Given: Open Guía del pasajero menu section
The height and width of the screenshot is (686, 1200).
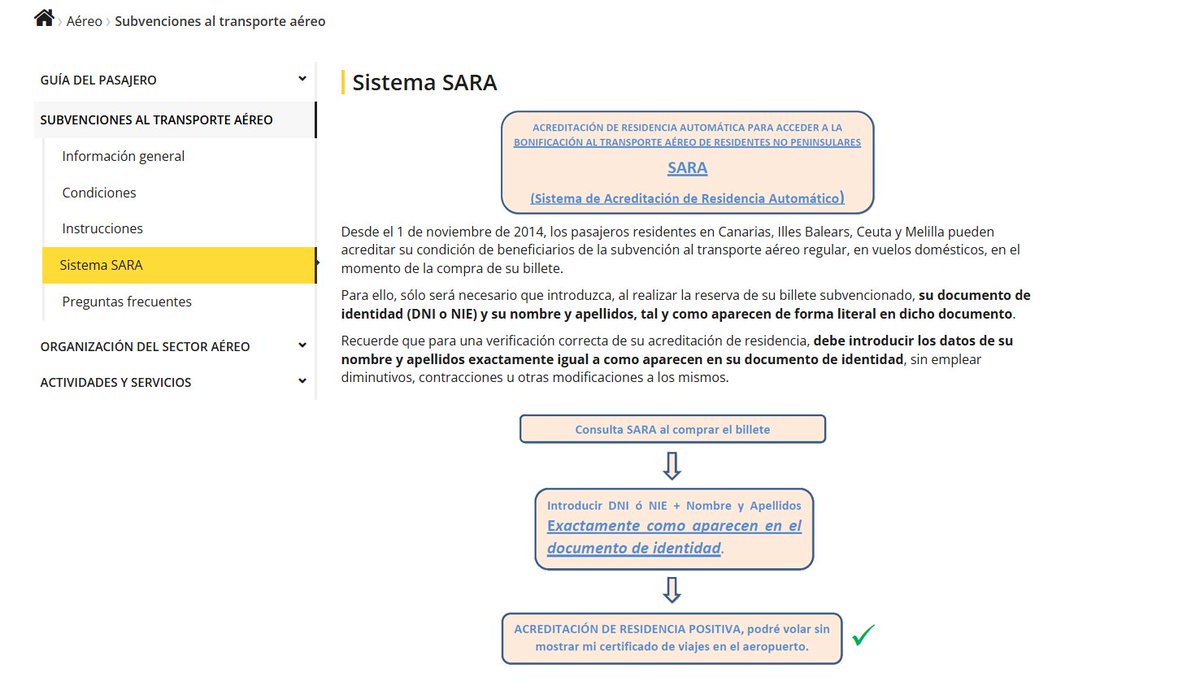Looking at the screenshot, I should click(98, 80).
